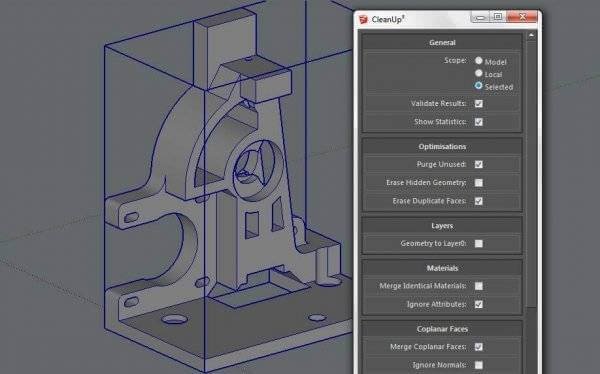Screen dimensions: 600x374
Task: Uncheck Merge Coplanar Faces checkbox
Action: point(479,347)
